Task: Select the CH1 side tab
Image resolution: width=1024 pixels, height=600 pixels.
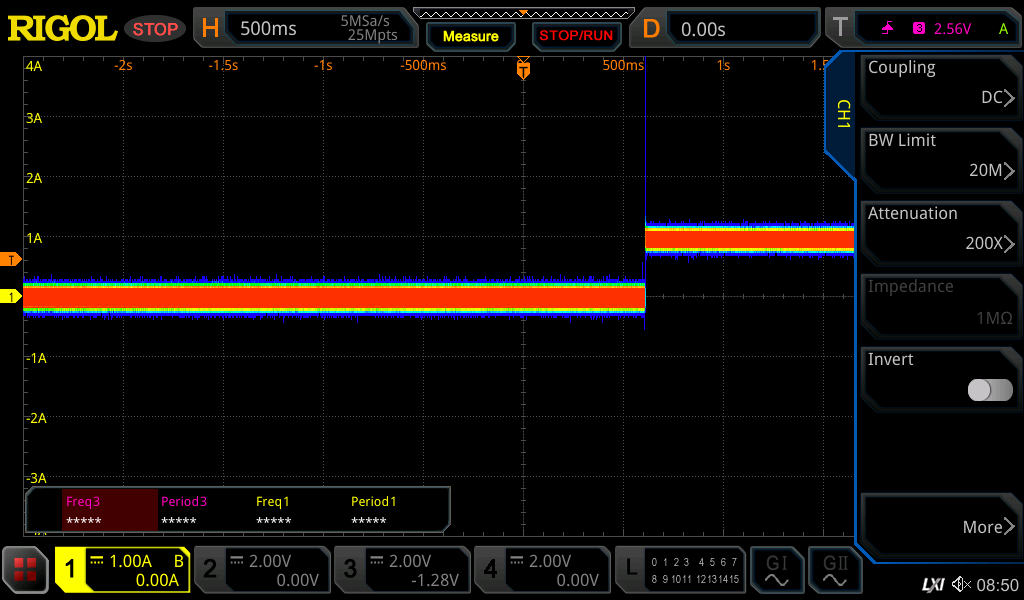Action: pos(842,114)
